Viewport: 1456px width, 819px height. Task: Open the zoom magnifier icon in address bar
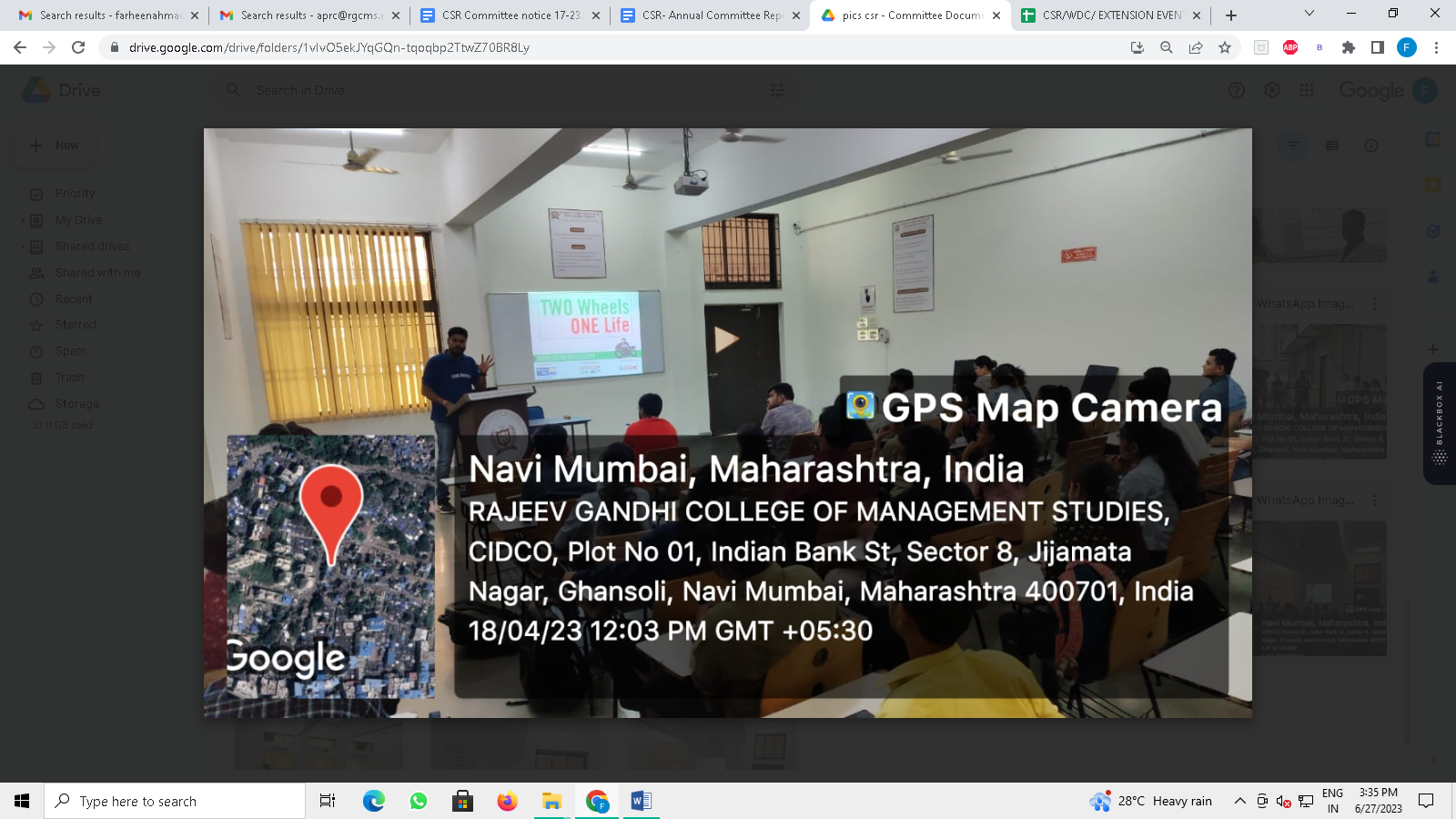coord(1167,47)
